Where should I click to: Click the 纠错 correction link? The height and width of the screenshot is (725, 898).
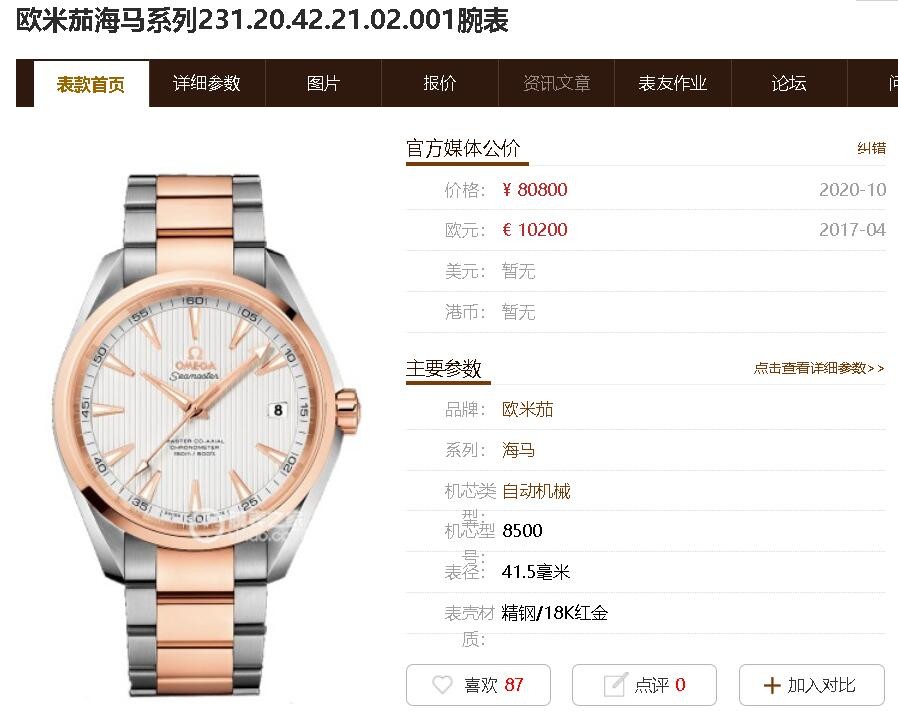click(x=871, y=148)
